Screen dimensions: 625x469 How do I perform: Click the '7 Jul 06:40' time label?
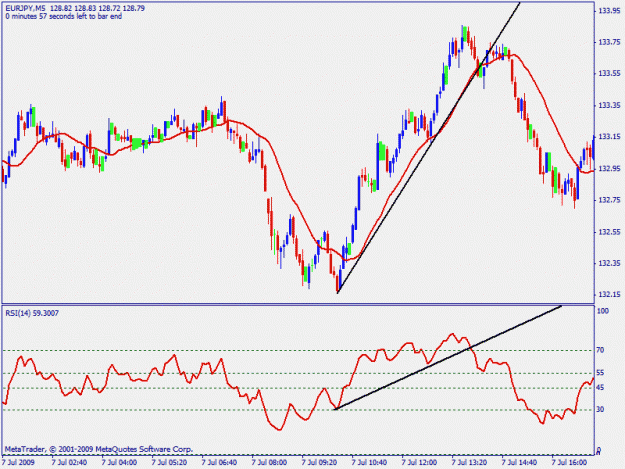click(219, 463)
